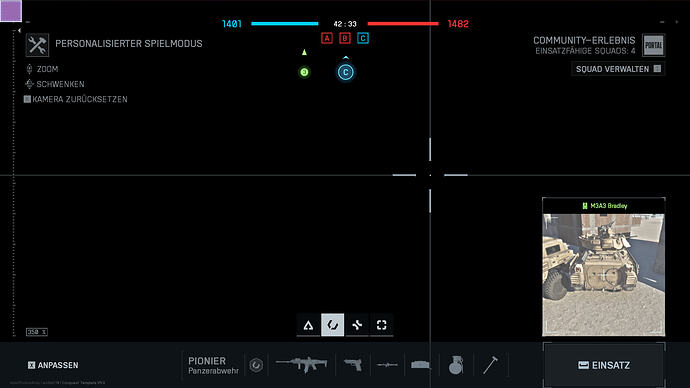Select the Assault class tab
The height and width of the screenshot is (388, 690).
(x=308, y=325)
